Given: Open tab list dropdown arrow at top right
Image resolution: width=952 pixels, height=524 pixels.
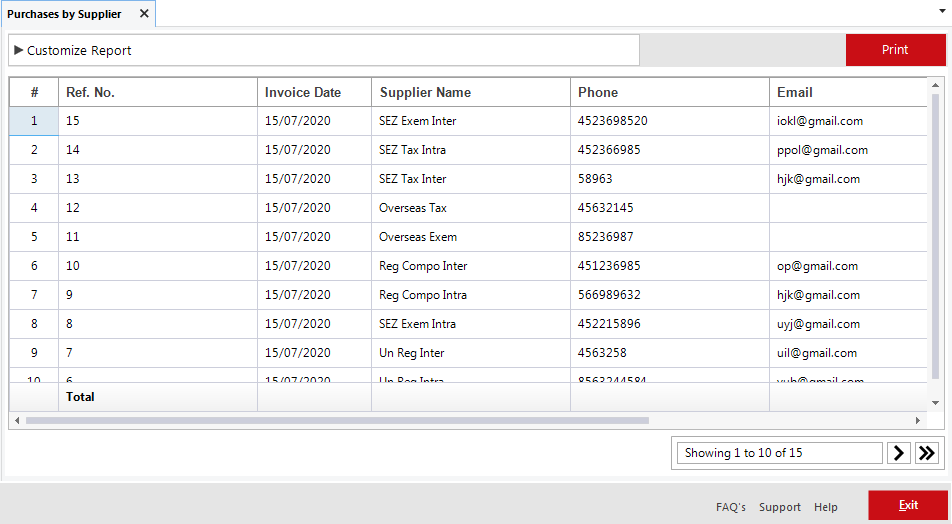Looking at the screenshot, I should click(941, 8).
